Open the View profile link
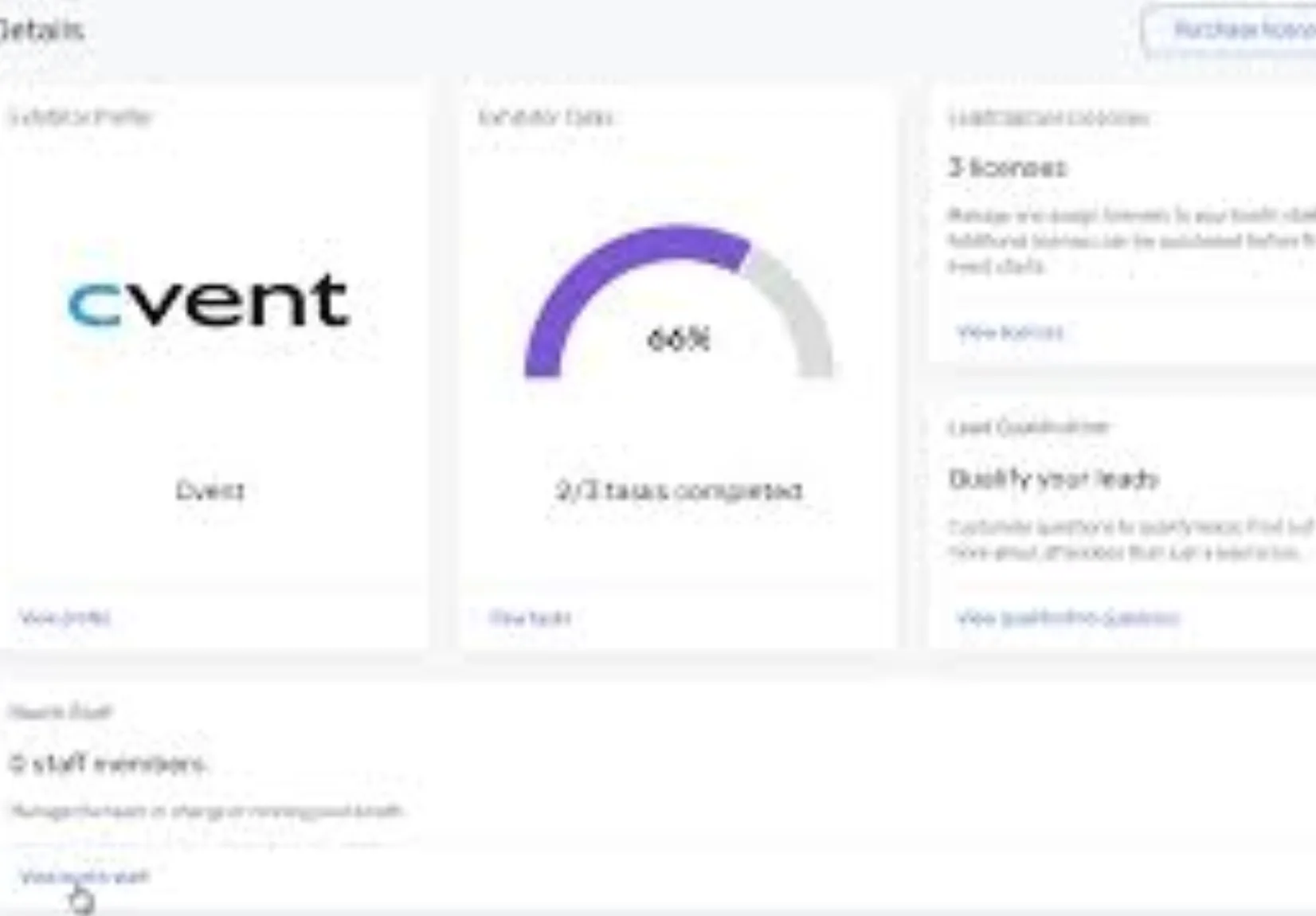Viewport: 1316px width, 916px height. click(x=65, y=617)
